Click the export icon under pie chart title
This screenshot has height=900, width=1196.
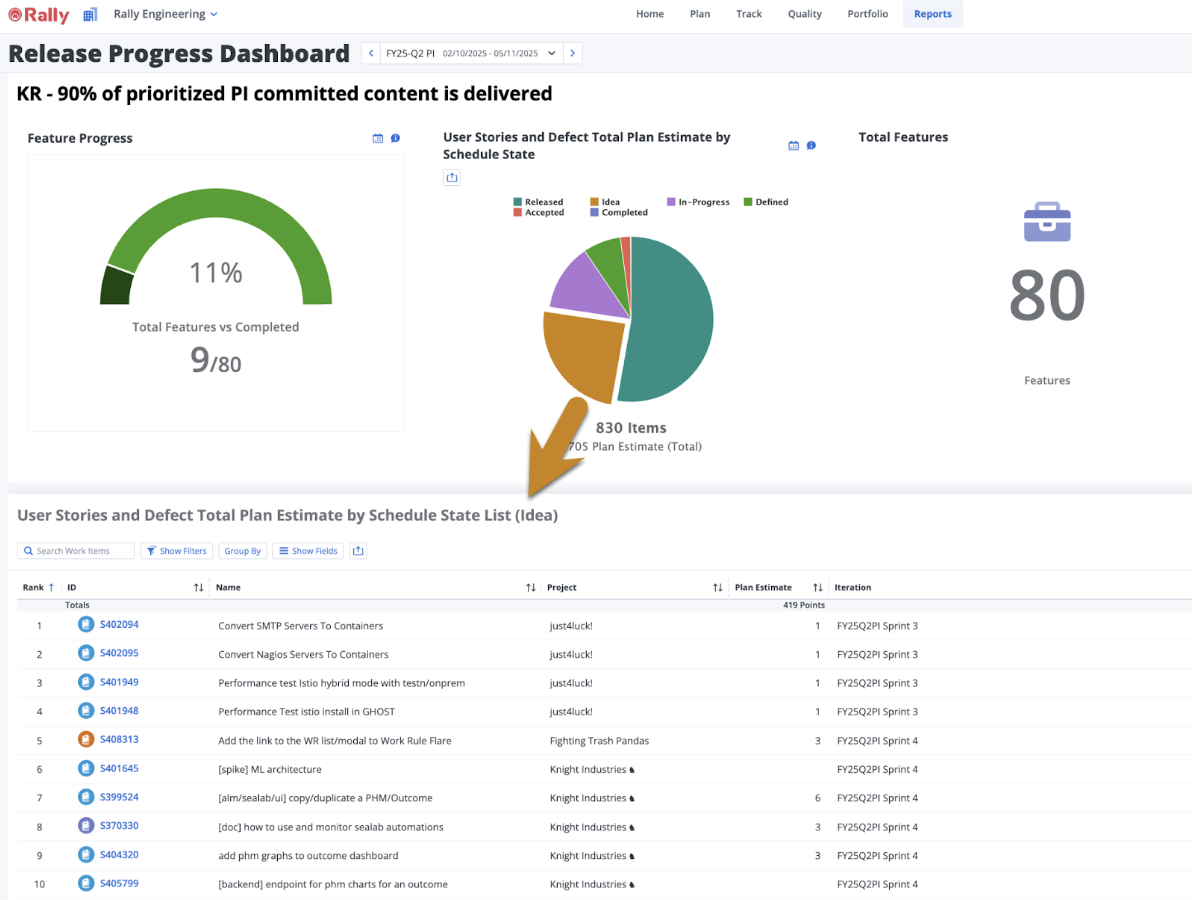452,178
